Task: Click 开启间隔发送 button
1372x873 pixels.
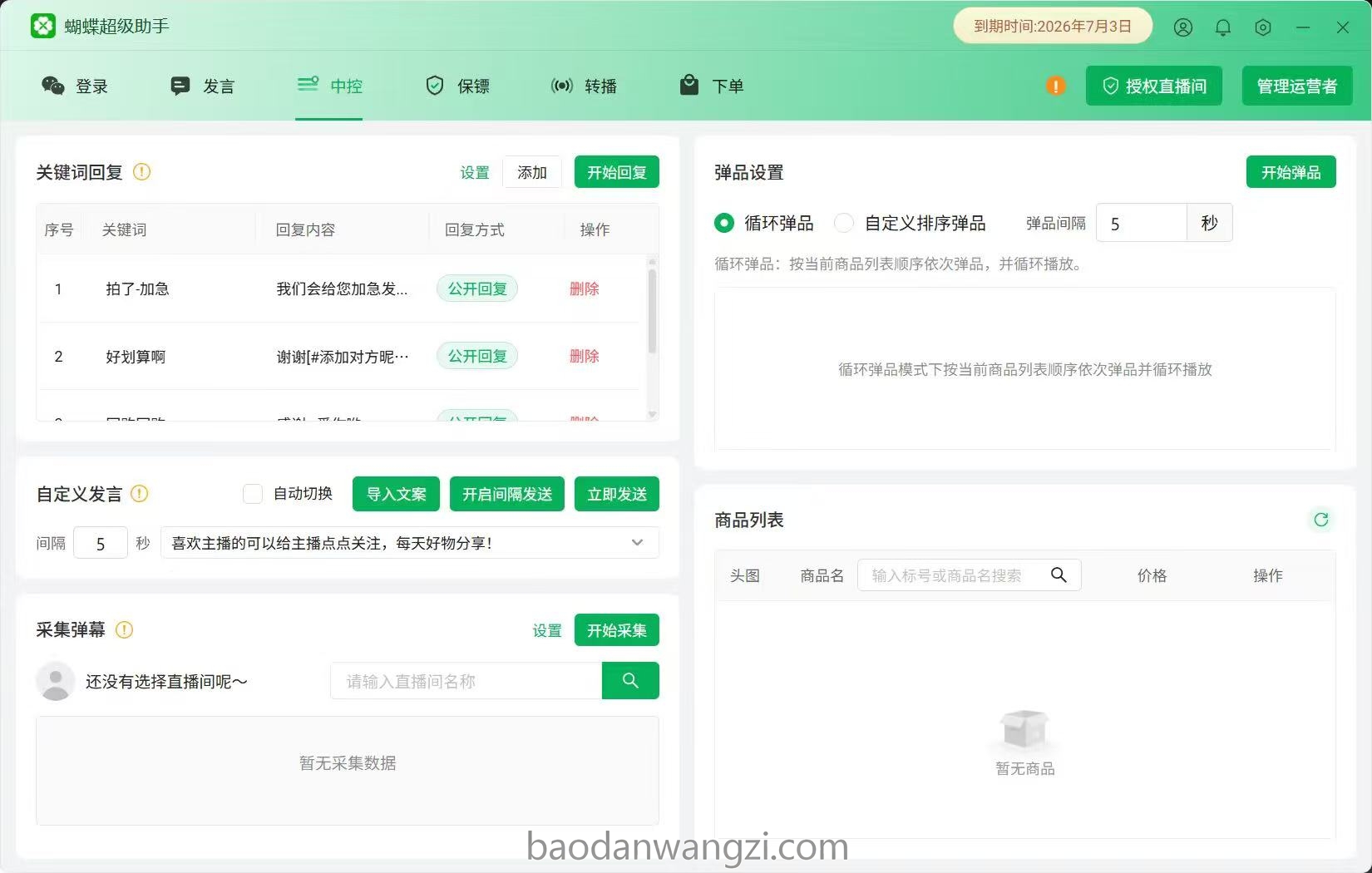Action: click(x=507, y=494)
